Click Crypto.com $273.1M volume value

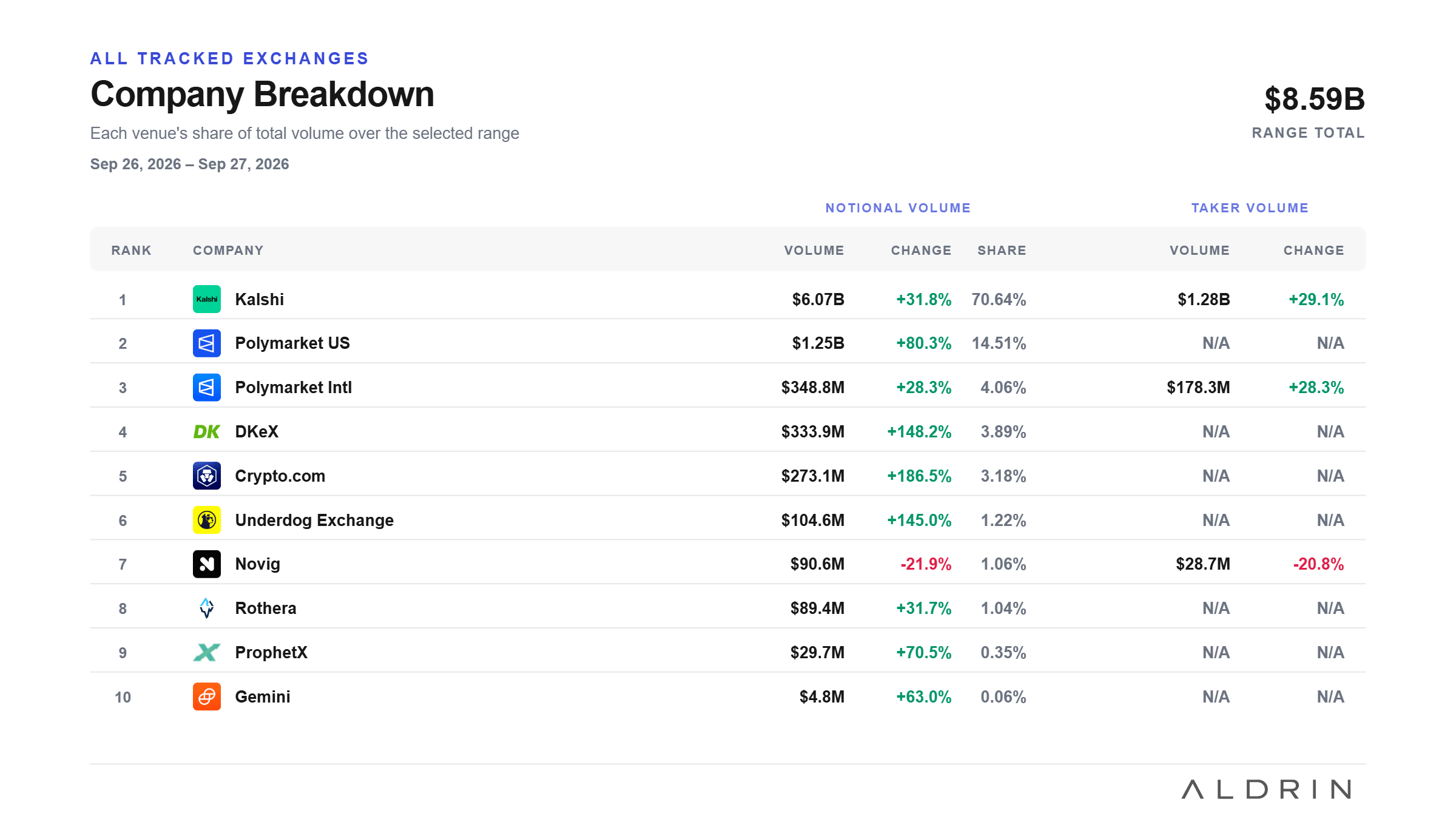coord(813,476)
